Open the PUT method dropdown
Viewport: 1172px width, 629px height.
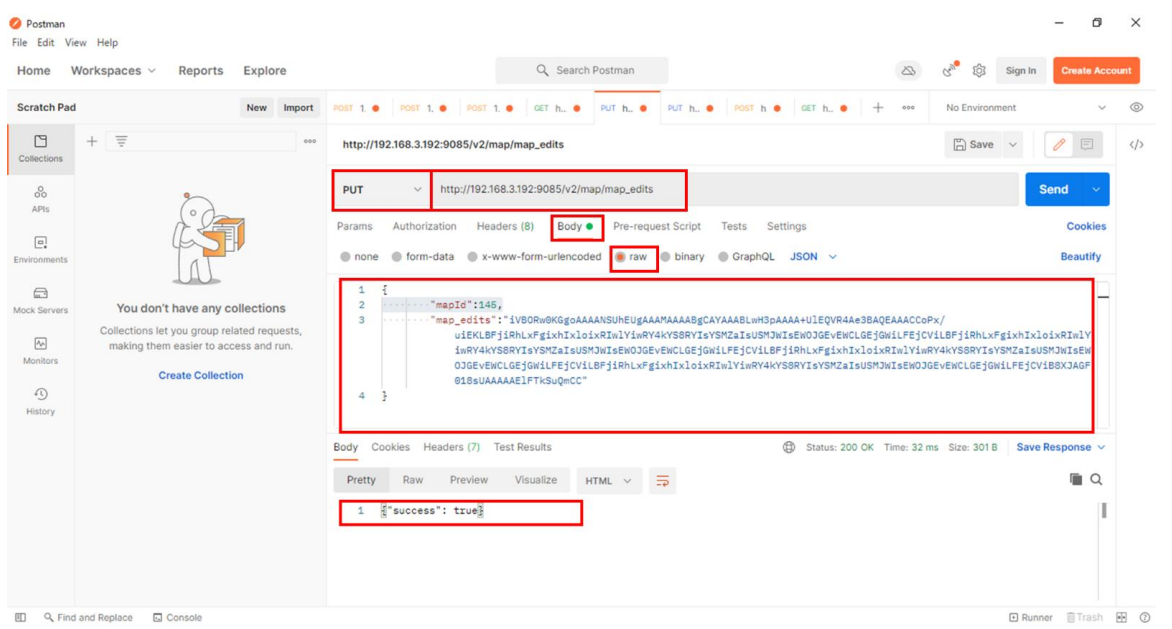click(x=382, y=190)
